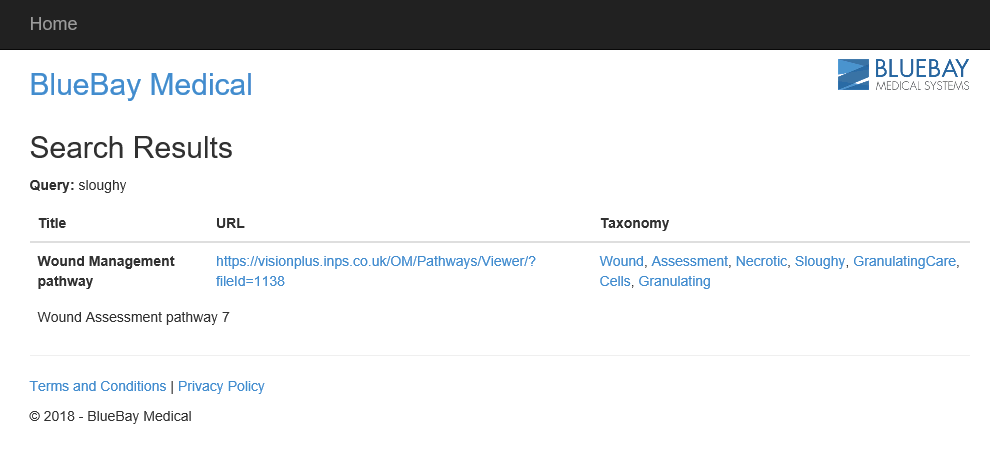Click the Granulating taxonomy tag
This screenshot has width=990, height=449.
point(674,281)
